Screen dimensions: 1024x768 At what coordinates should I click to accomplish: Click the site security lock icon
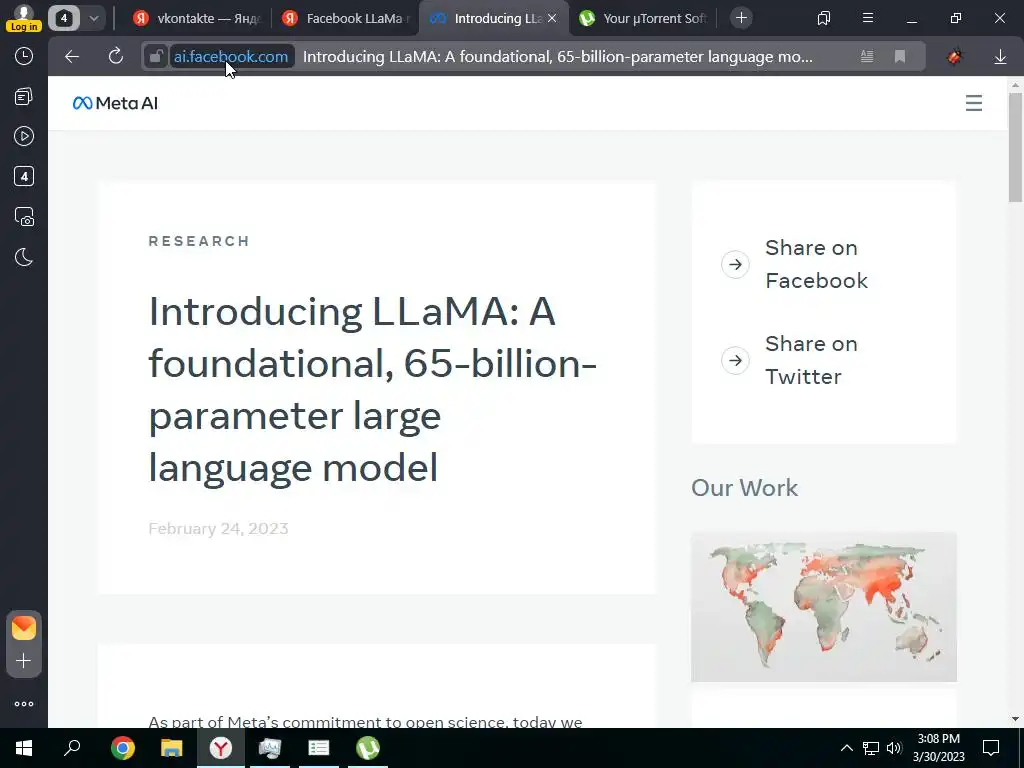click(x=155, y=56)
